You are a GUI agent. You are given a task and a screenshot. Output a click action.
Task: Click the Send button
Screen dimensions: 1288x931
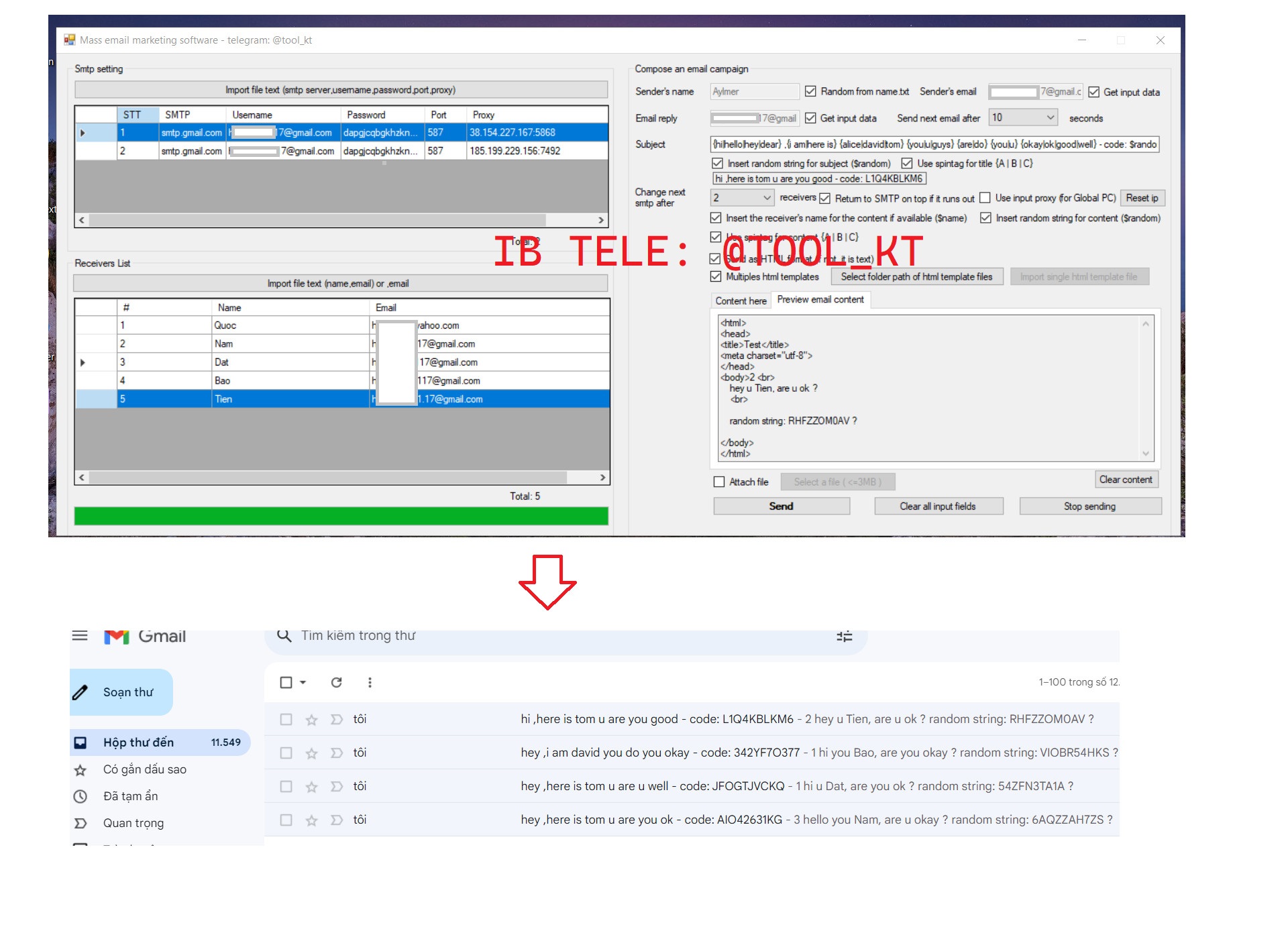point(782,506)
